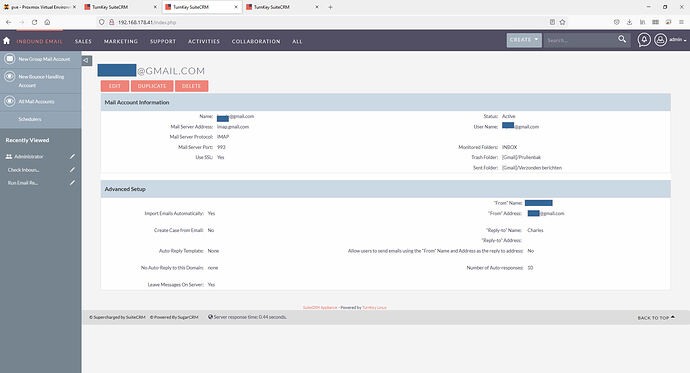Click the BACK TO TOP link

point(656,318)
